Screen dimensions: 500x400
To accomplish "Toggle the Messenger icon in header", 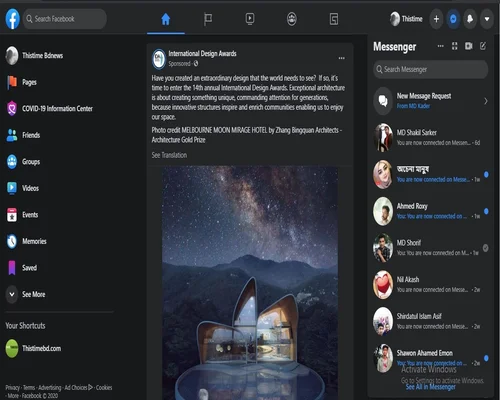I will tap(453, 19).
